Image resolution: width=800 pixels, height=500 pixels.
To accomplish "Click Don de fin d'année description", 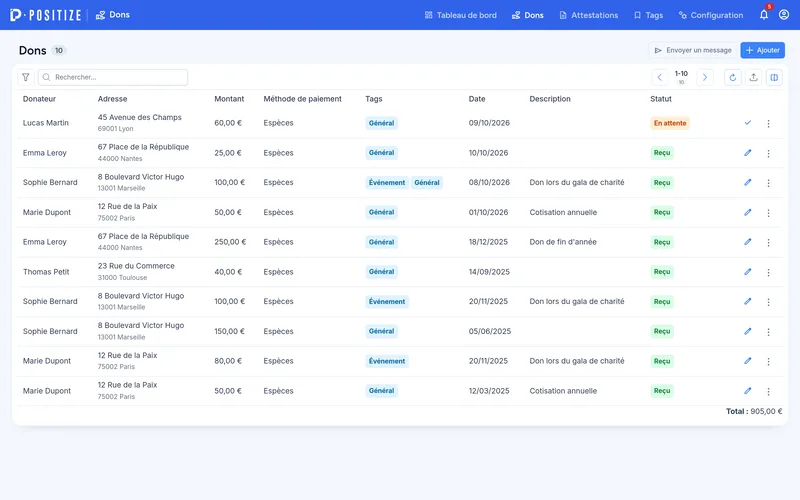I will point(563,242).
